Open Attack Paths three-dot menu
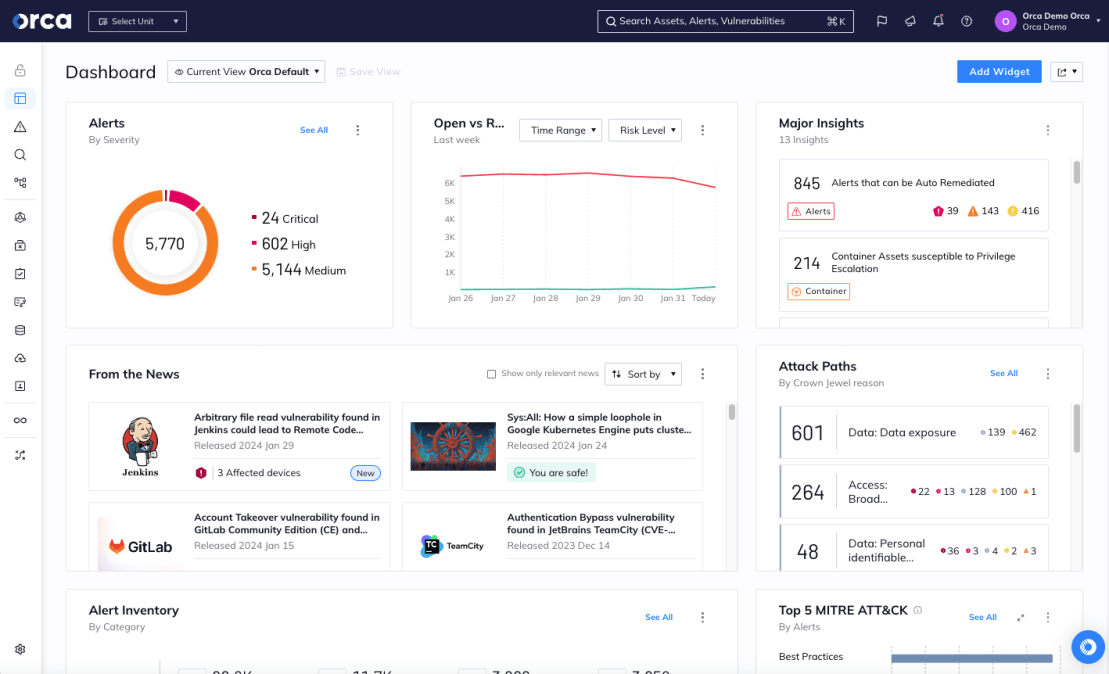1109x674 pixels. coord(1047,373)
